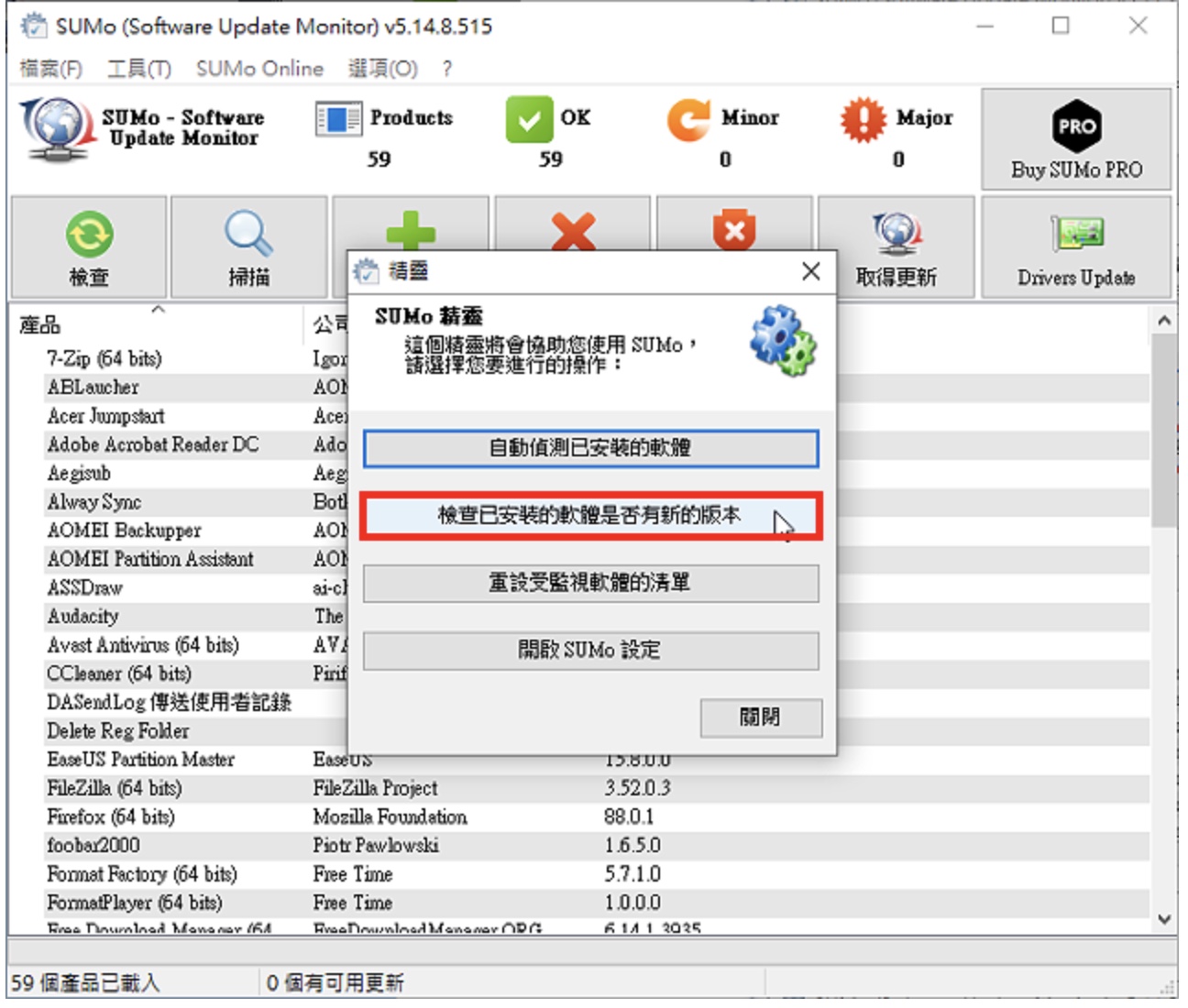Click the Minor updates orange arrow icon
This screenshot has width=1188, height=1008.
688,120
